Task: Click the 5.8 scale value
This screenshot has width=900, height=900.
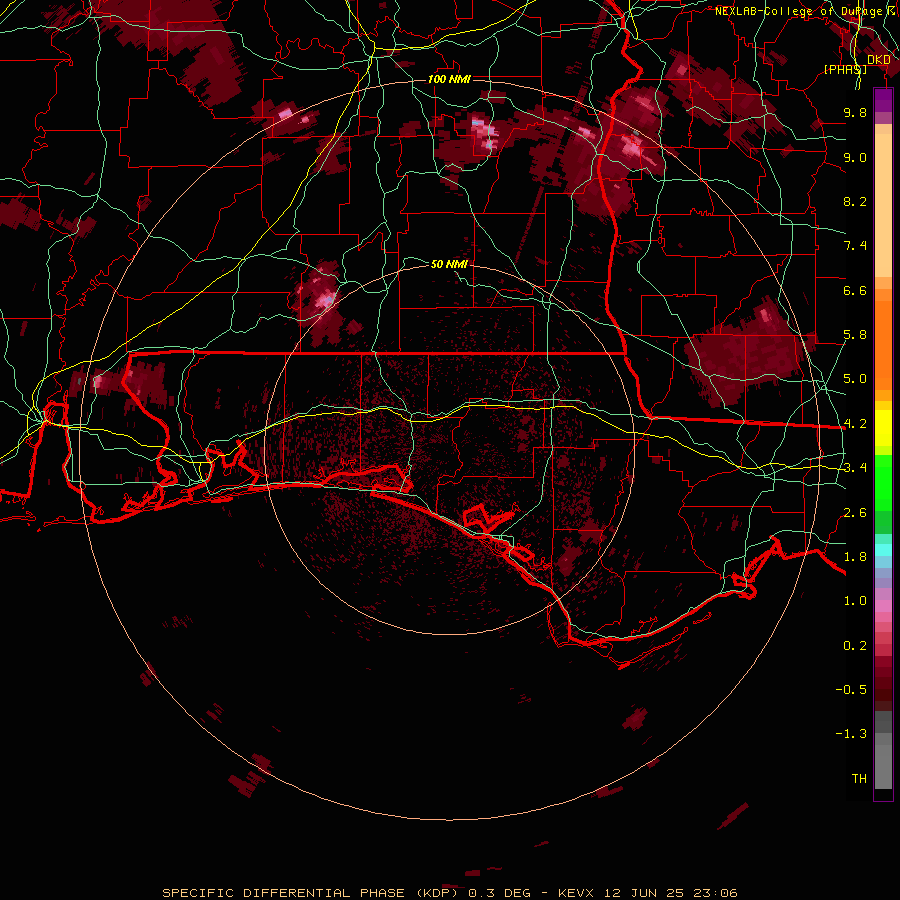Action: pos(855,335)
